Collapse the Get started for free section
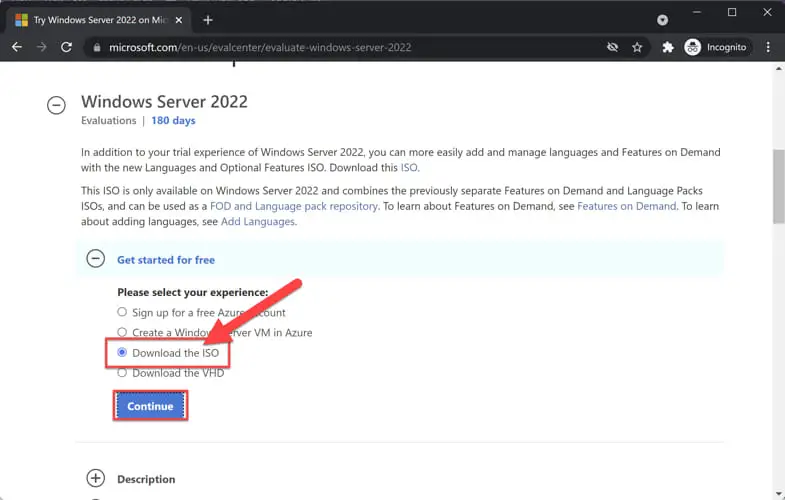Image resolution: width=785 pixels, height=500 pixels. click(x=96, y=259)
